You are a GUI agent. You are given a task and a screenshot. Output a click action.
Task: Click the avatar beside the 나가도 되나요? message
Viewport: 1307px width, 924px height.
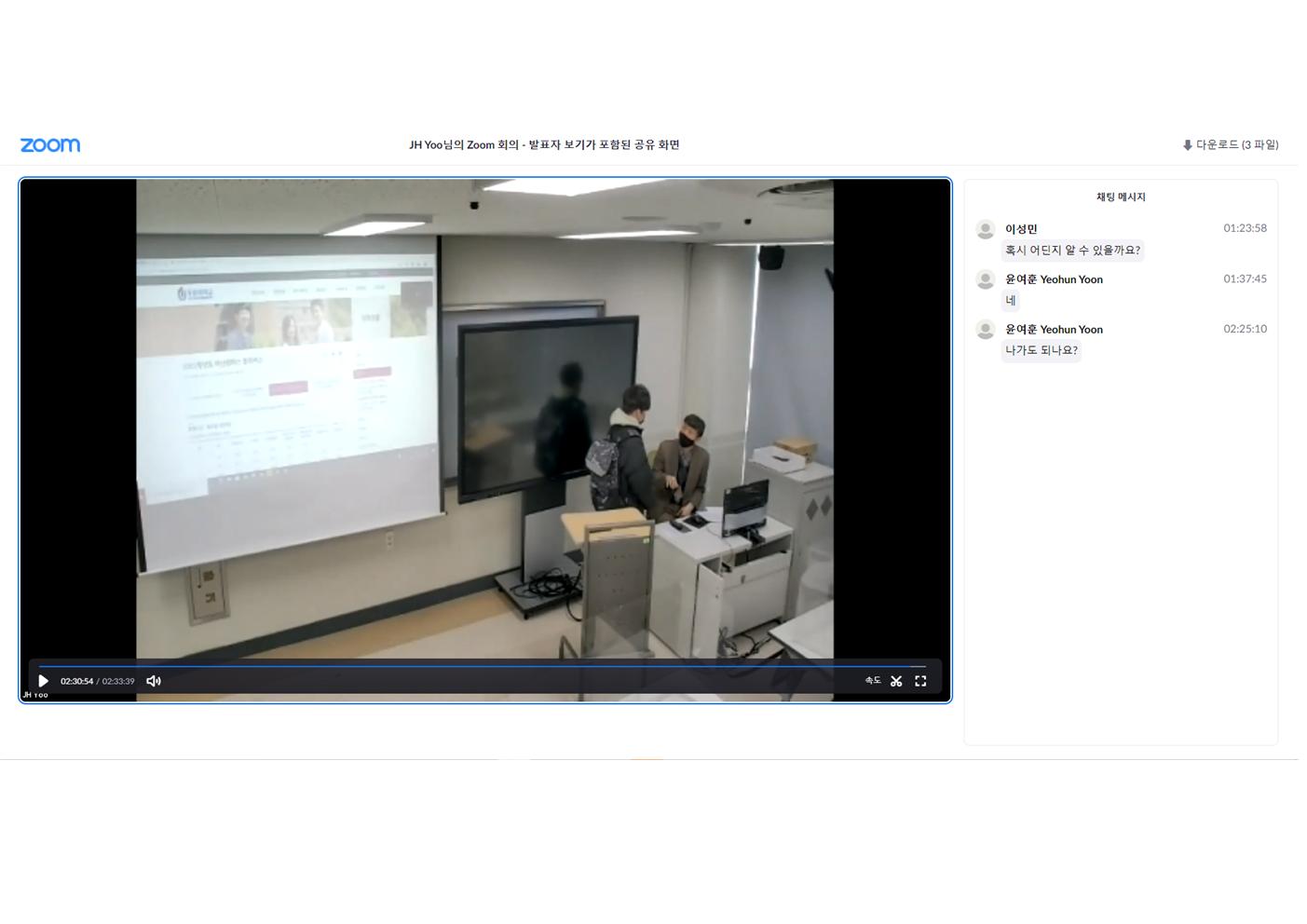click(985, 330)
